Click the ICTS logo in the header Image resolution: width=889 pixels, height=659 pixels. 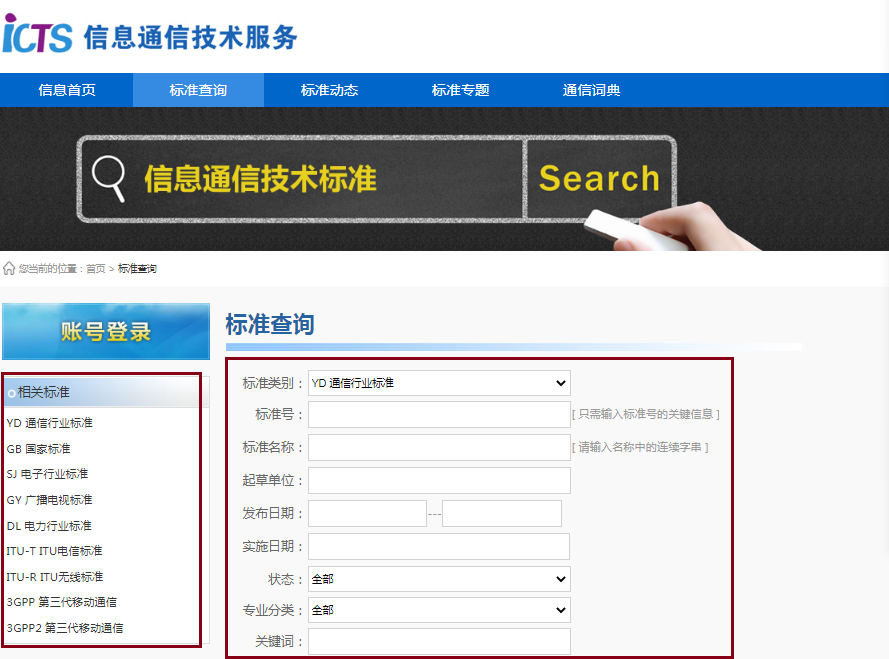click(40, 35)
